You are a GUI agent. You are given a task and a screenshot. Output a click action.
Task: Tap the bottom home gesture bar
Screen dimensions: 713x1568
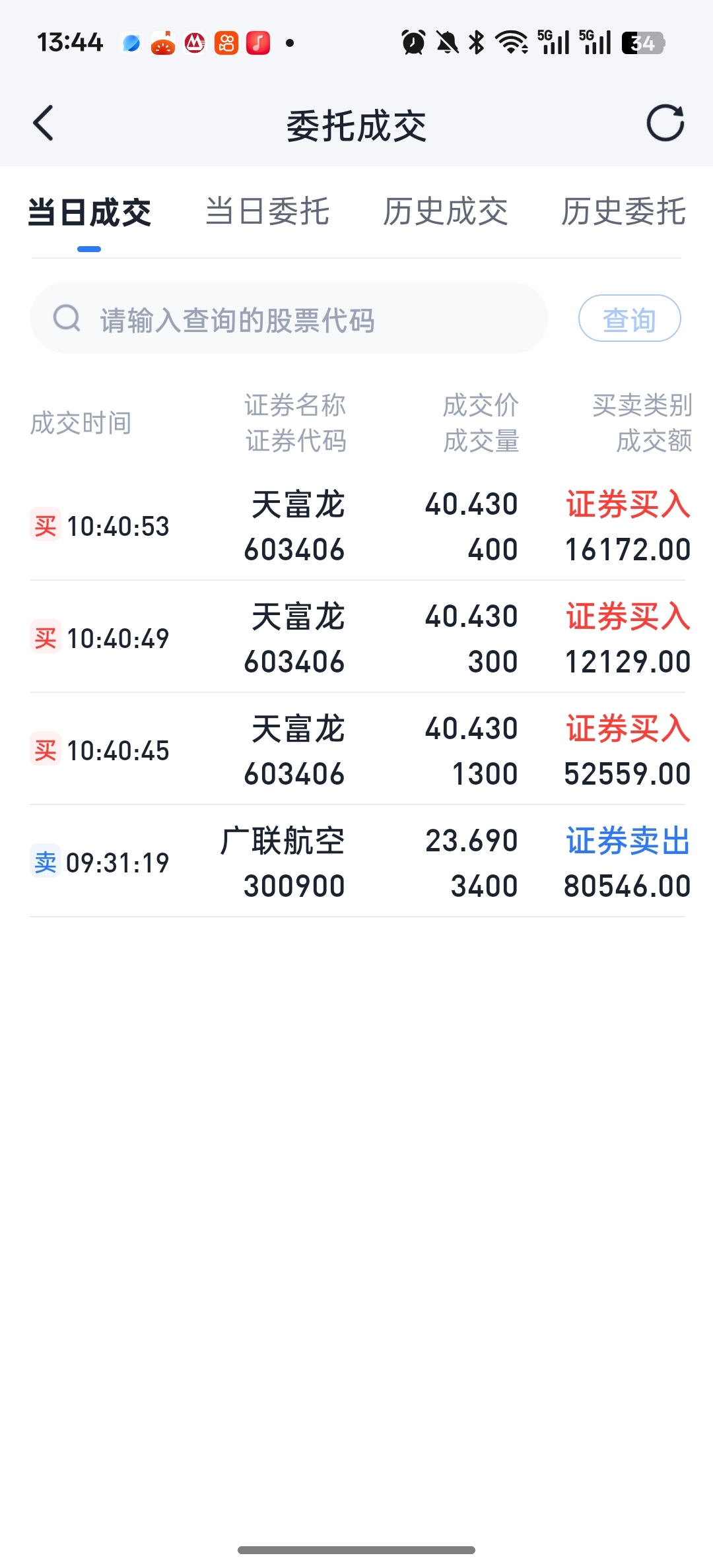[x=356, y=1550]
